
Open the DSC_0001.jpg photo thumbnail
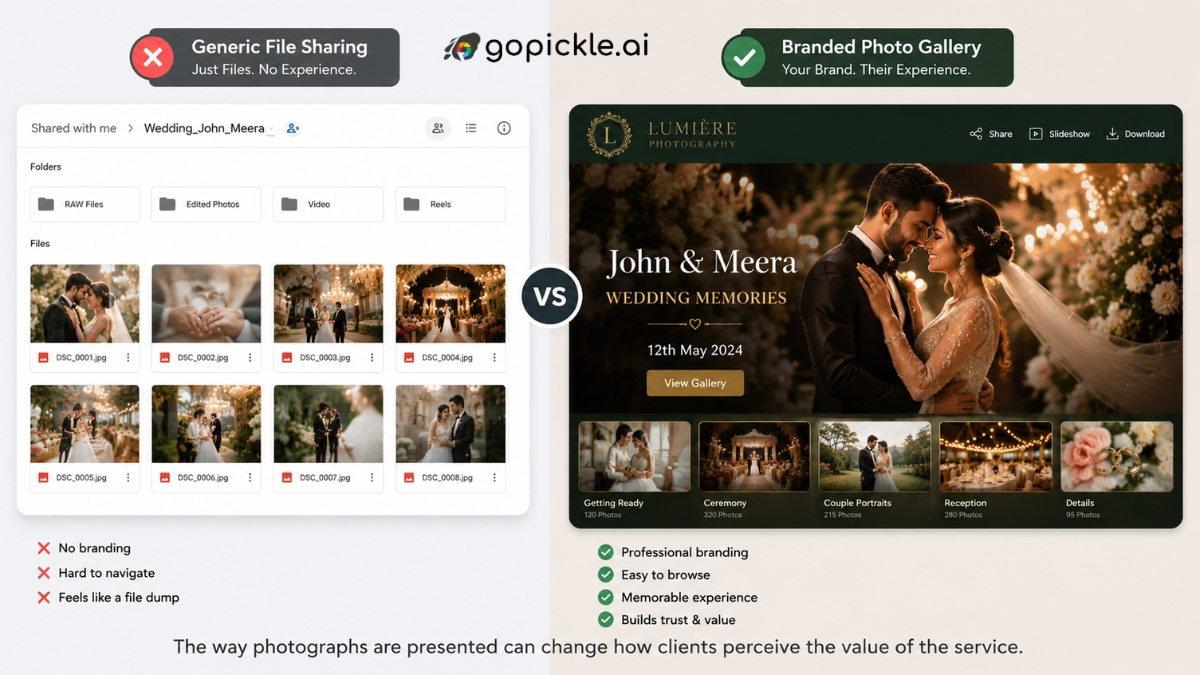tap(85, 304)
